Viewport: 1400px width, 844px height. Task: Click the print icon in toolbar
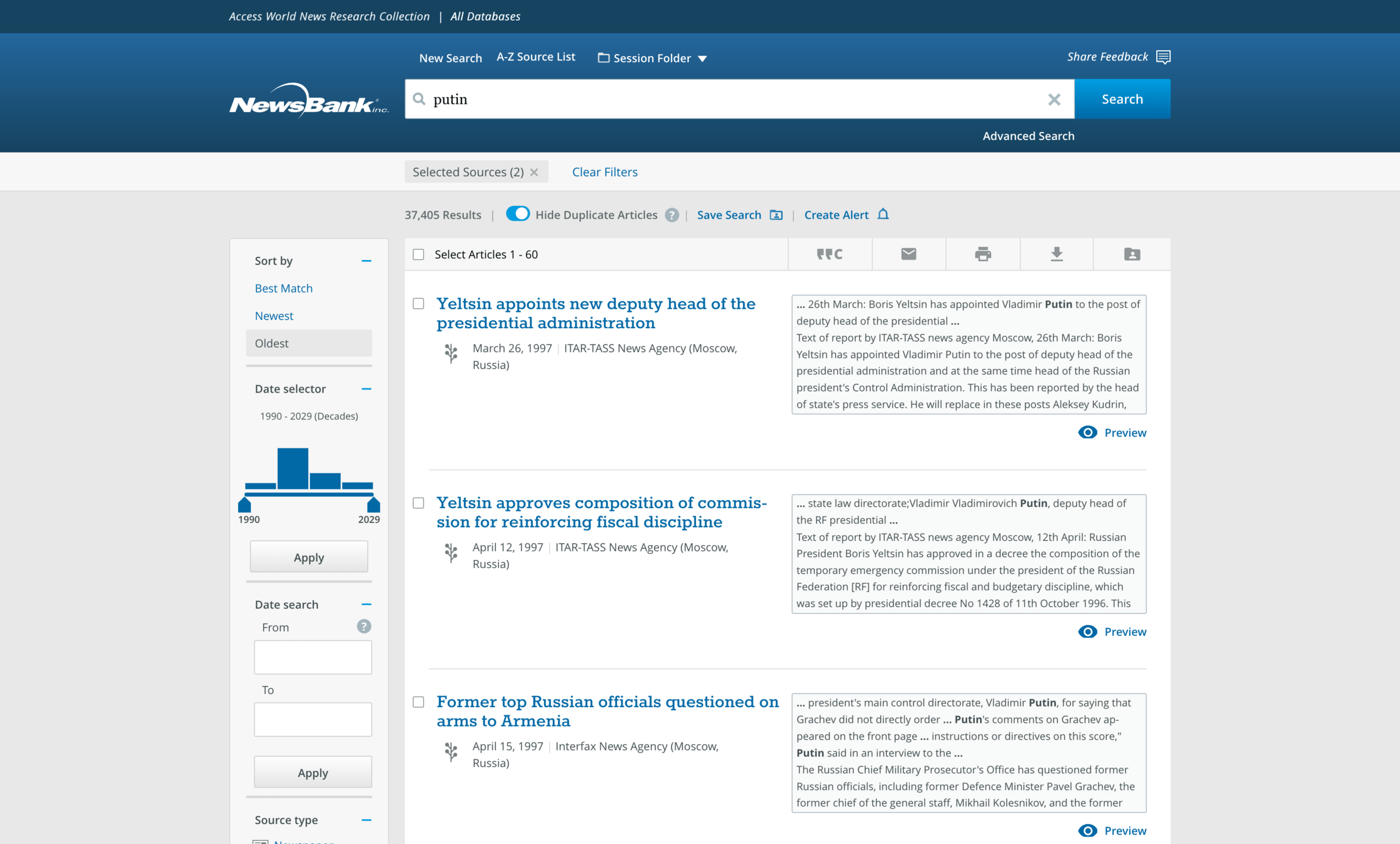point(982,254)
